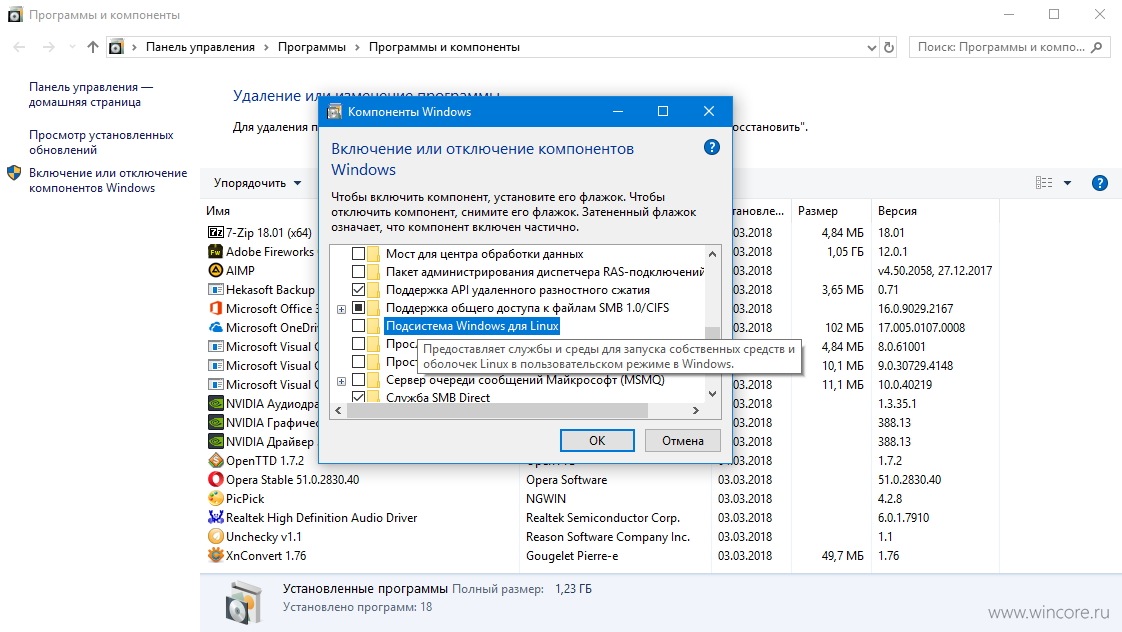Expand the MSMQ server tree node
This screenshot has height=632, width=1122.
[341, 381]
